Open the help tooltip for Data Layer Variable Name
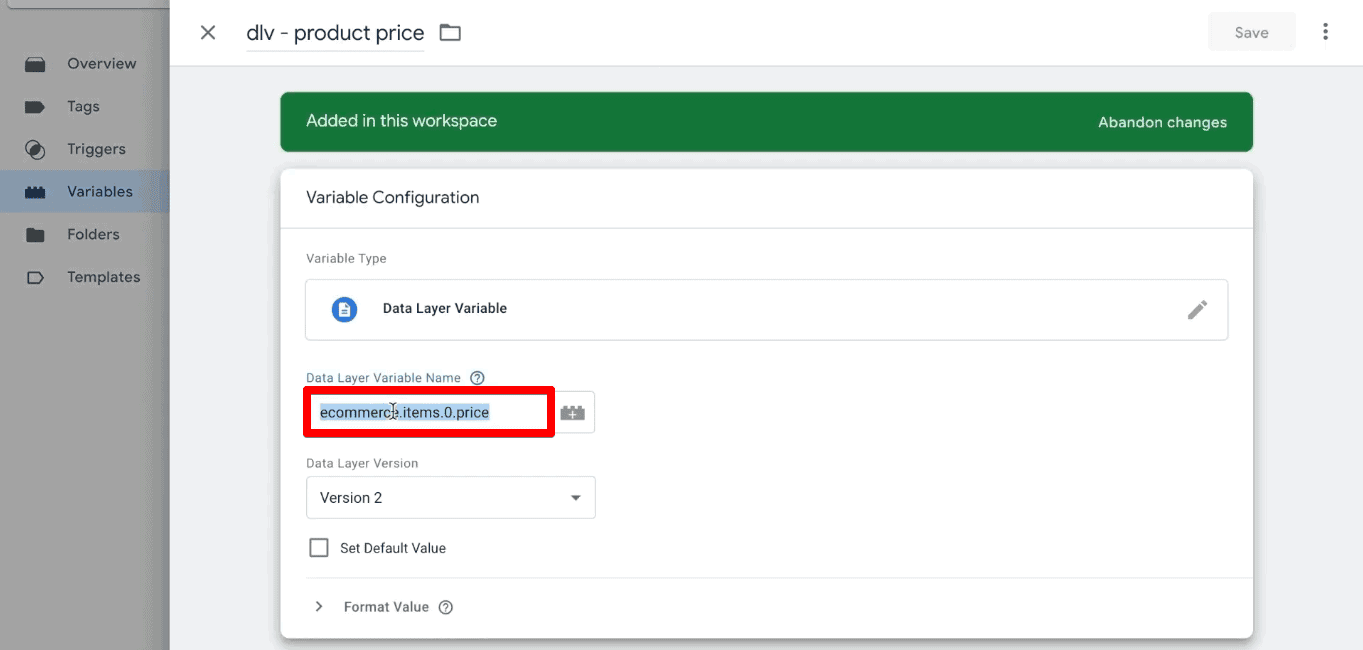This screenshot has height=650, width=1363. [x=477, y=377]
